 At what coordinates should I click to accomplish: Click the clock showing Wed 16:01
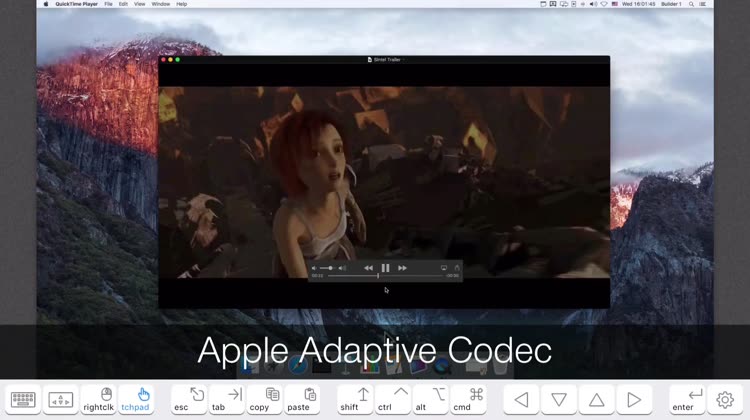(639, 4)
